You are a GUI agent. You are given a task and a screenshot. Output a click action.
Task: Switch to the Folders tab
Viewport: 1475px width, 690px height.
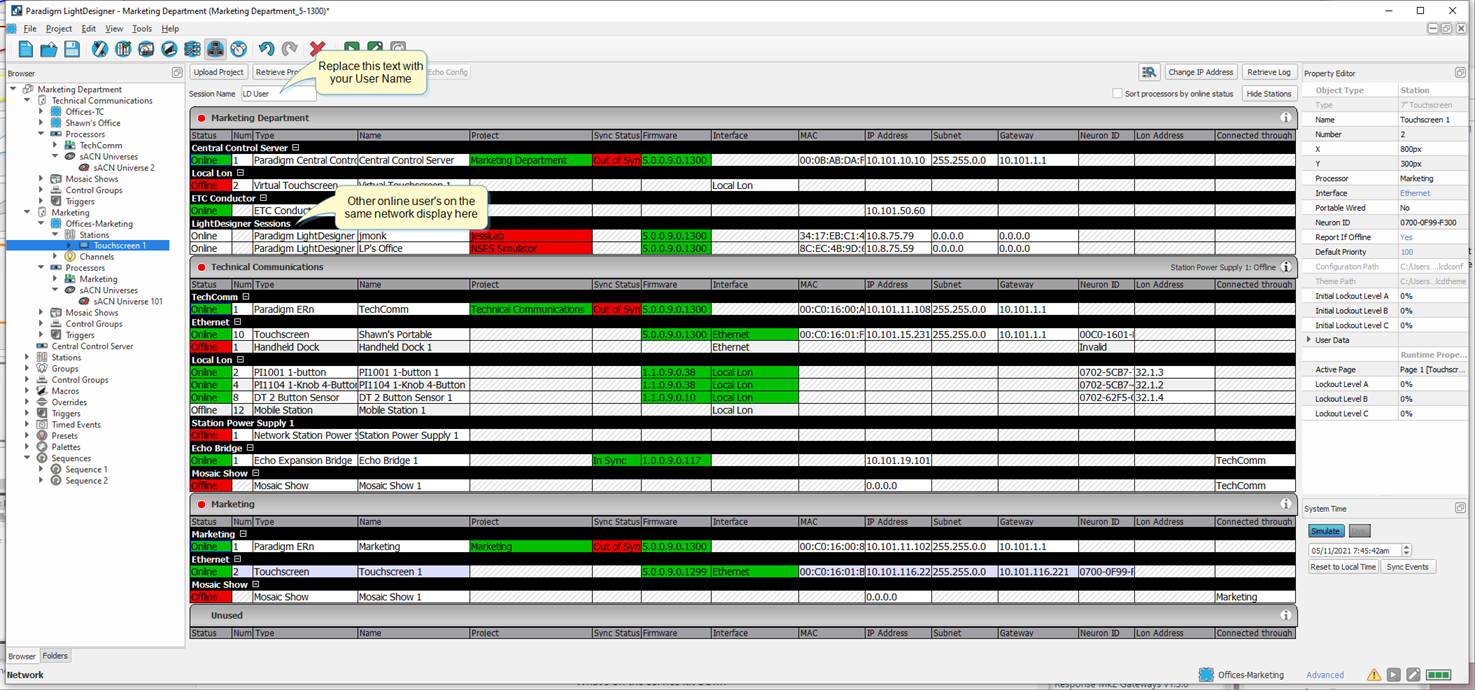(x=55, y=656)
